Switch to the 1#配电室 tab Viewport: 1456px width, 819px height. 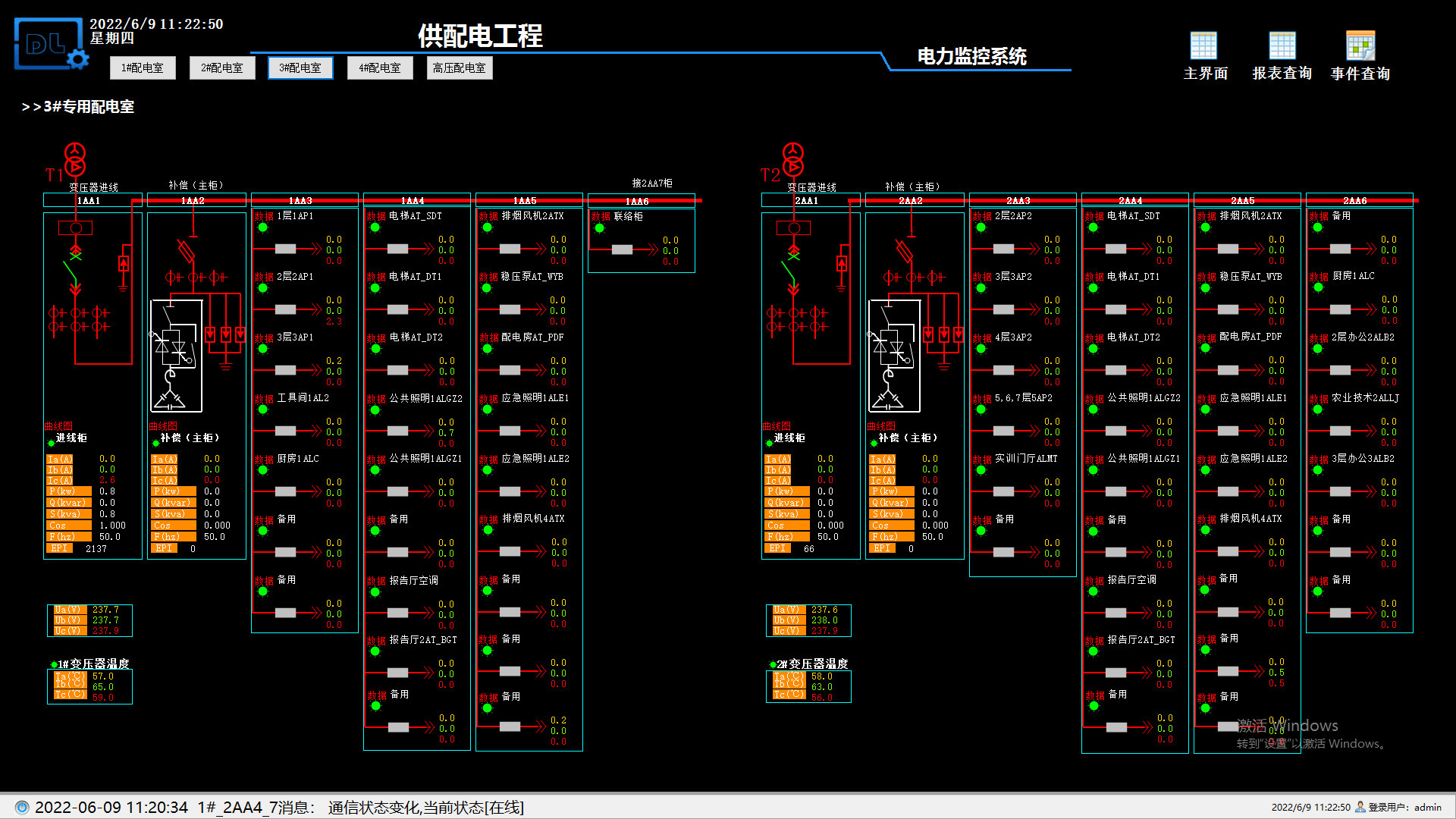[143, 68]
